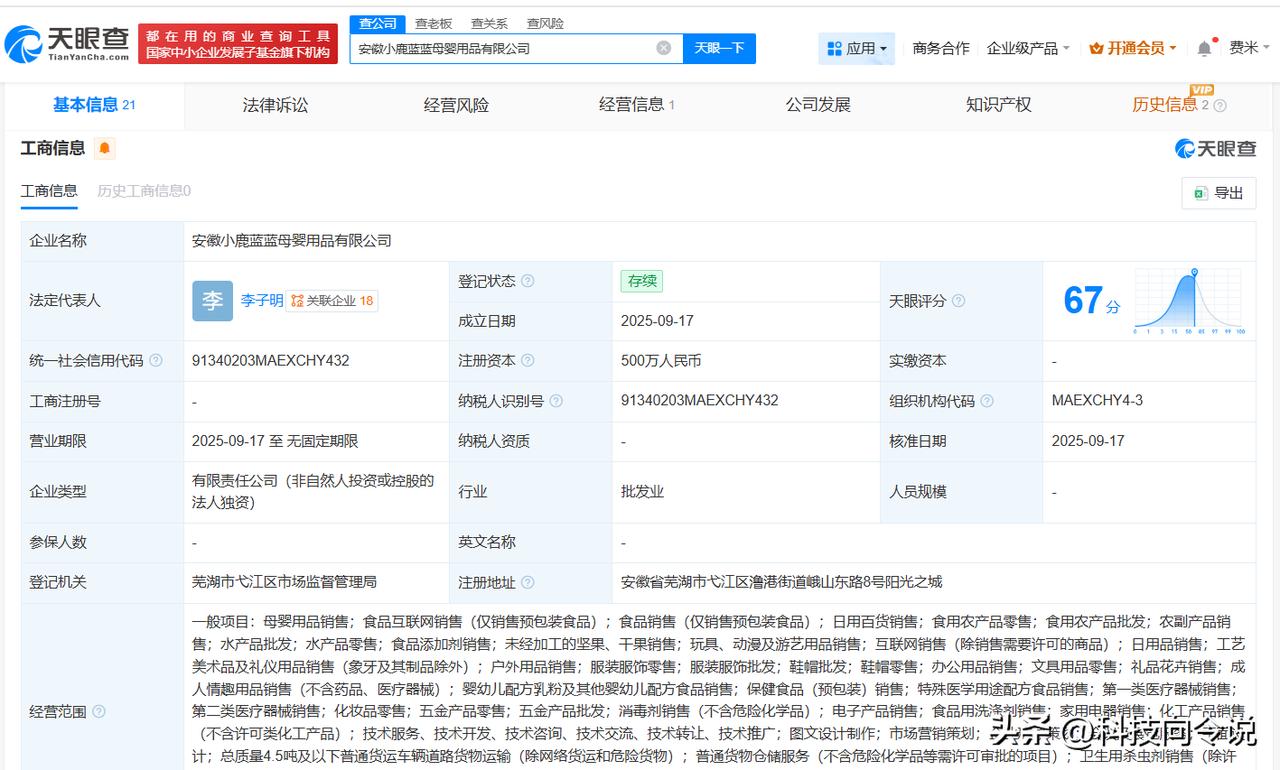1280x770 pixels.
Task: Open the notification bell in the top bar
Action: [1204, 48]
